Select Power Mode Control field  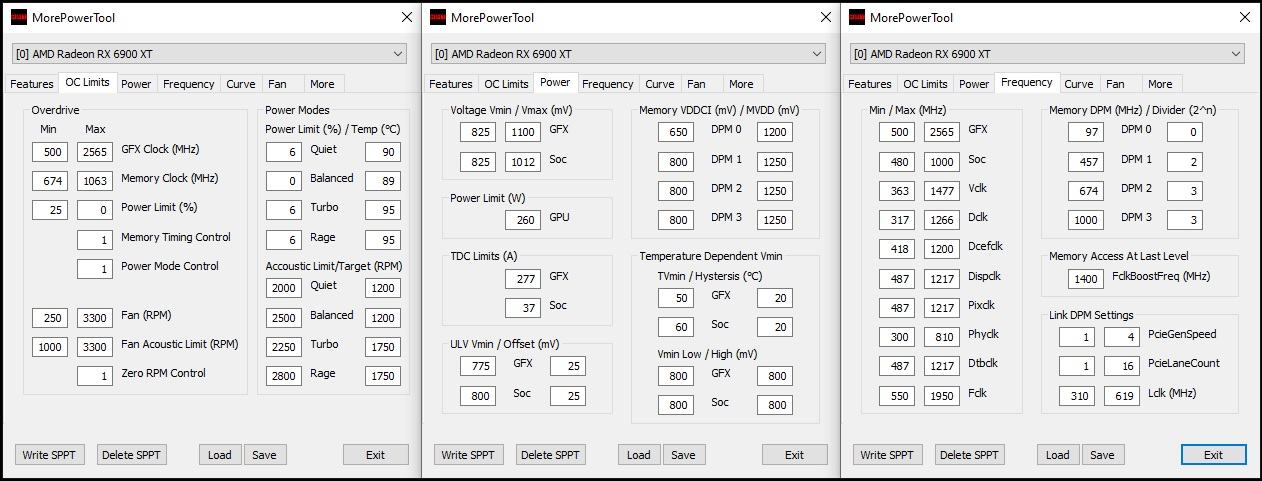point(95,269)
